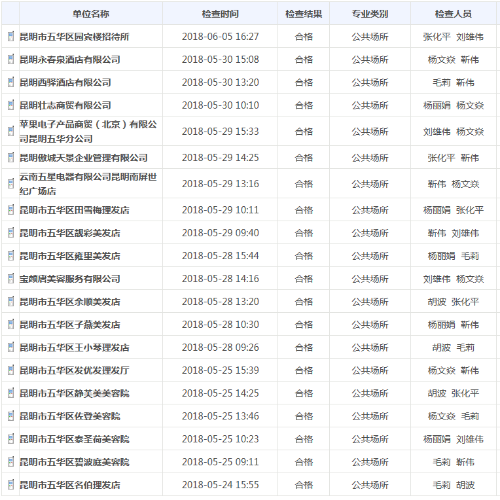500x500 pixels.
Task: Click the time cell 2018-05-28 10:30
Action: pos(220,324)
